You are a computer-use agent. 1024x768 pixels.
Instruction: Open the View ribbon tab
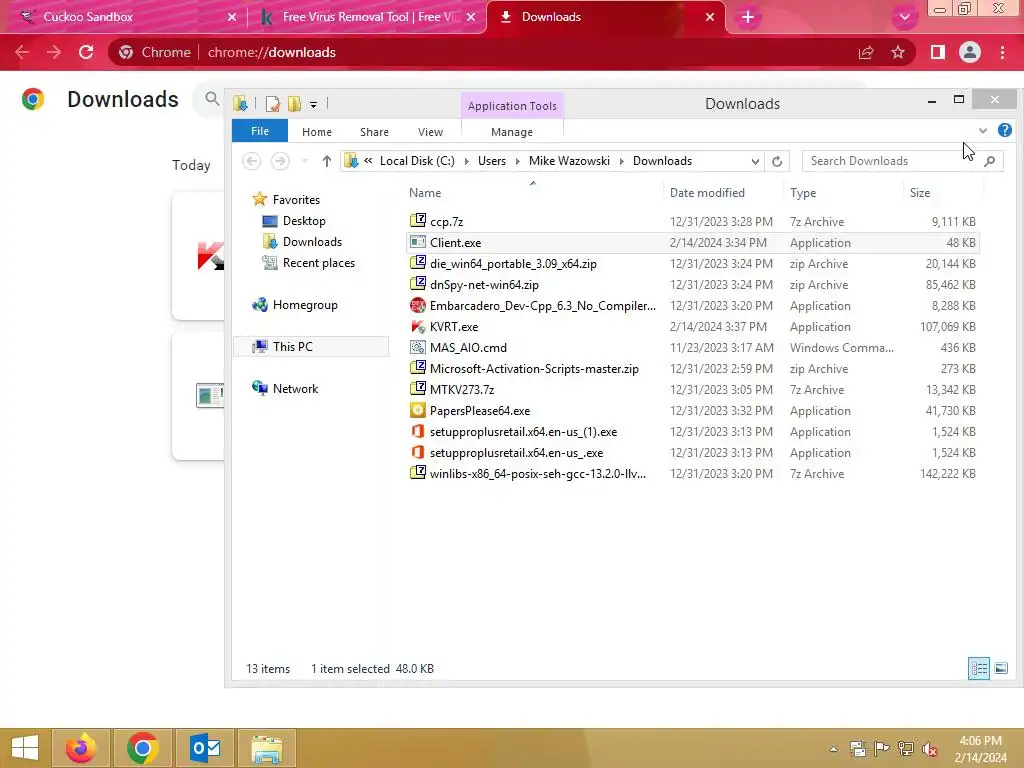pos(430,132)
